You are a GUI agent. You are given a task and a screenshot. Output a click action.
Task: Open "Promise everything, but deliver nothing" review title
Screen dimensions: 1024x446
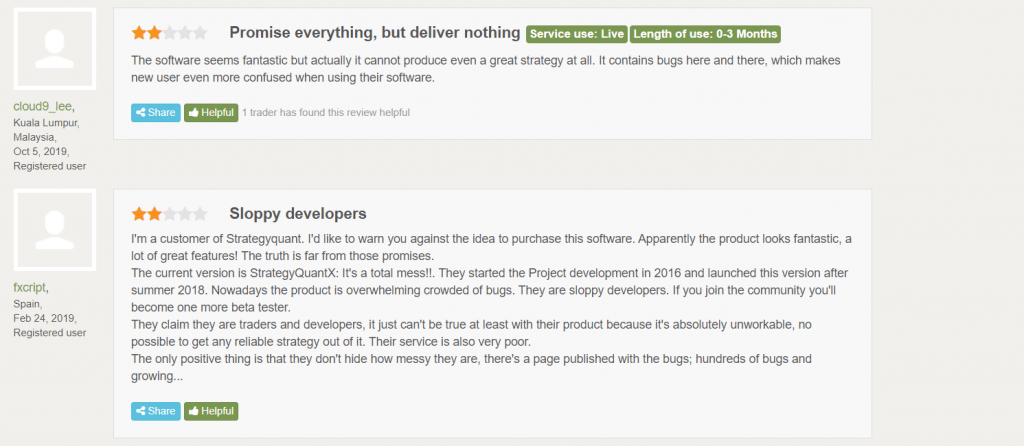pos(375,33)
